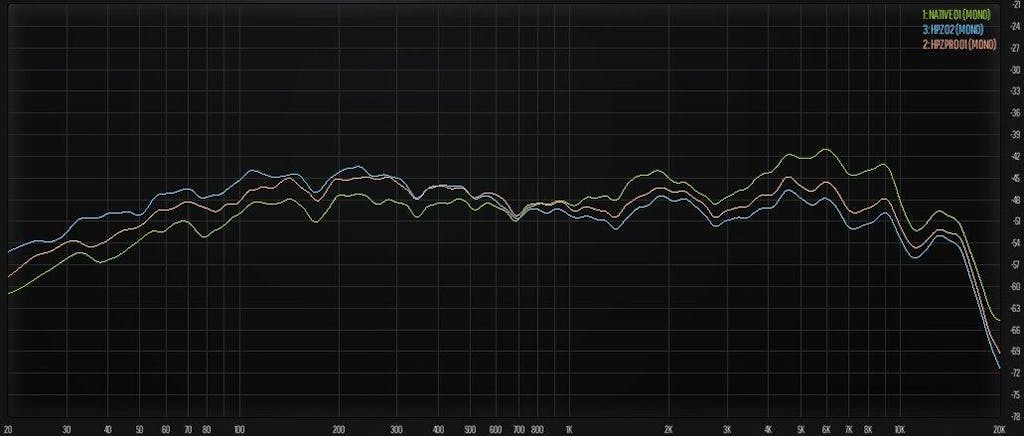Click the 2K frequency axis label
The height and width of the screenshot is (436, 1024).
coord(668,428)
